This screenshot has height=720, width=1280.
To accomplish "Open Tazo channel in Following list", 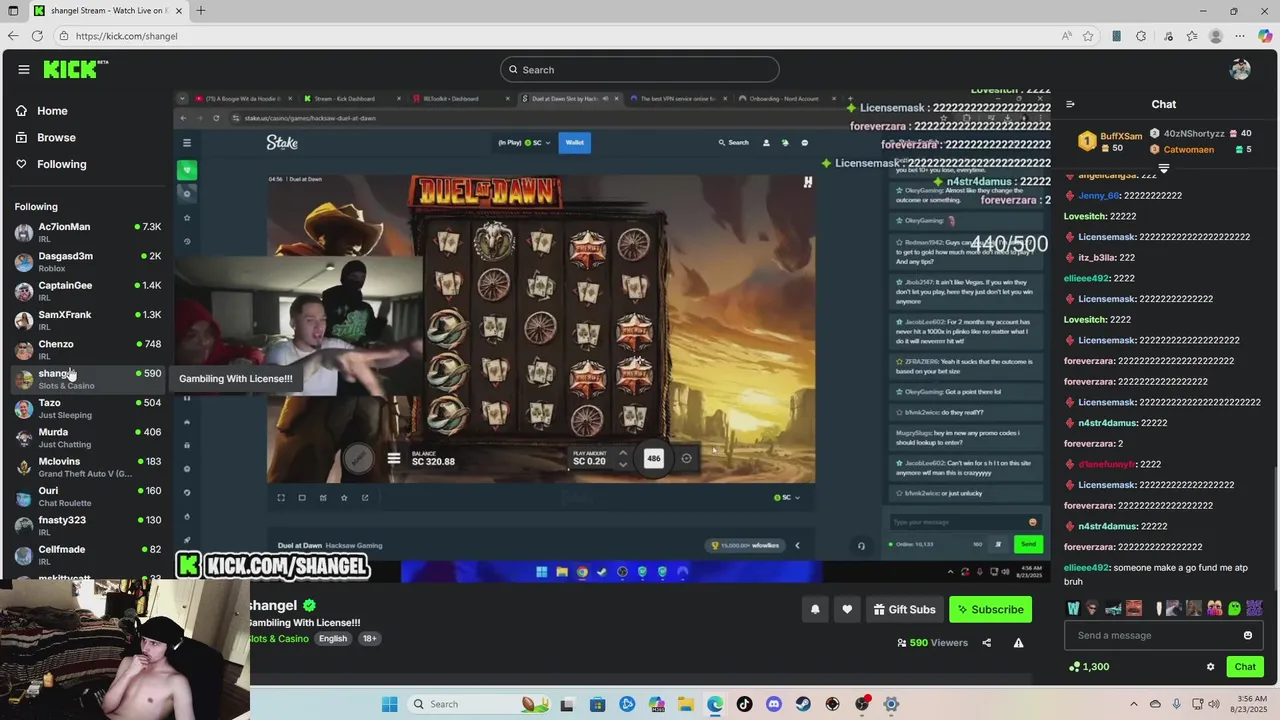I will pyautogui.click(x=88, y=408).
